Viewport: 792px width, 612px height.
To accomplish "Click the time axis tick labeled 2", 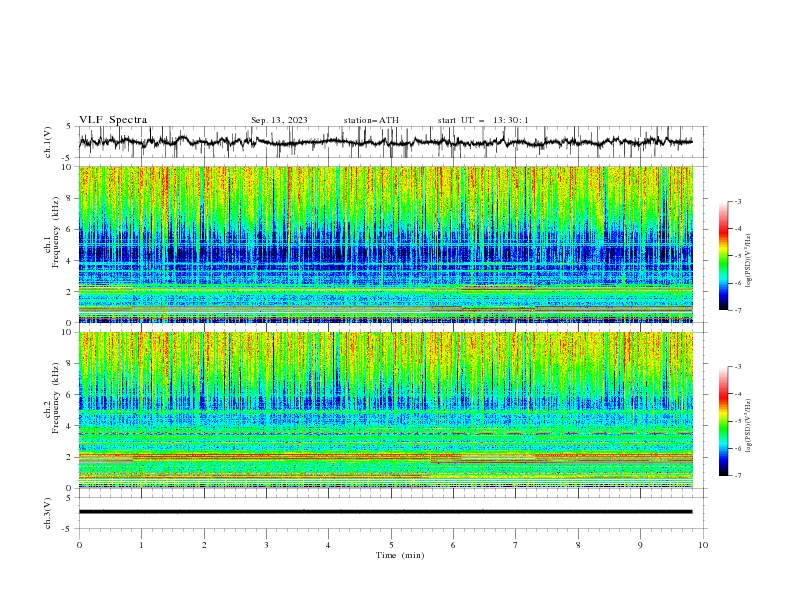I will click(204, 545).
